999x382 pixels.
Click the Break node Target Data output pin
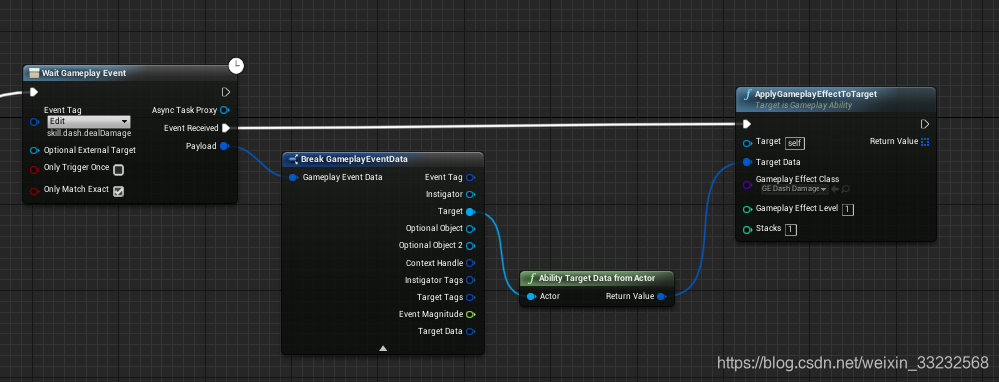pos(470,331)
